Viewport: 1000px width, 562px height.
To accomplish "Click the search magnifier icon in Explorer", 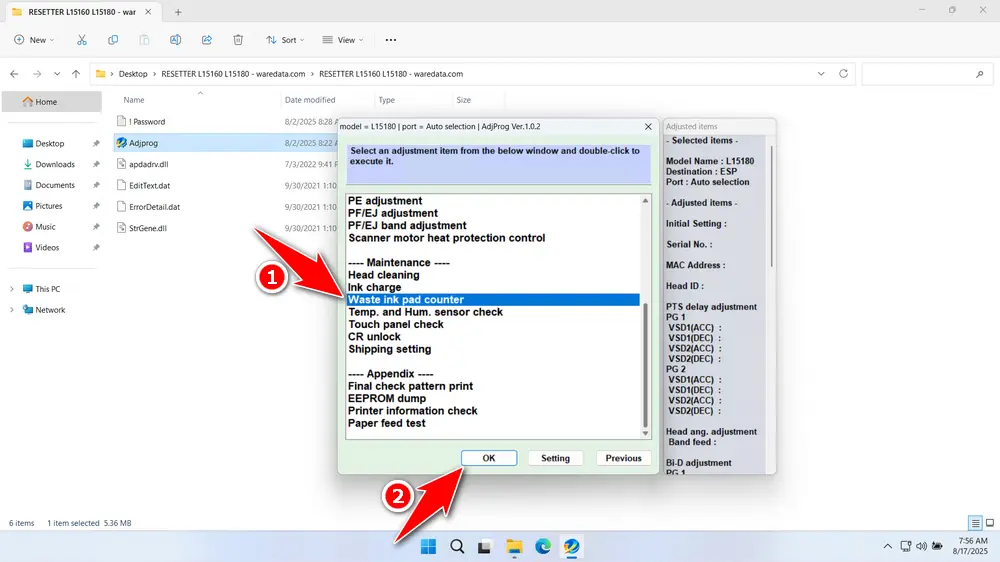I will 980,74.
